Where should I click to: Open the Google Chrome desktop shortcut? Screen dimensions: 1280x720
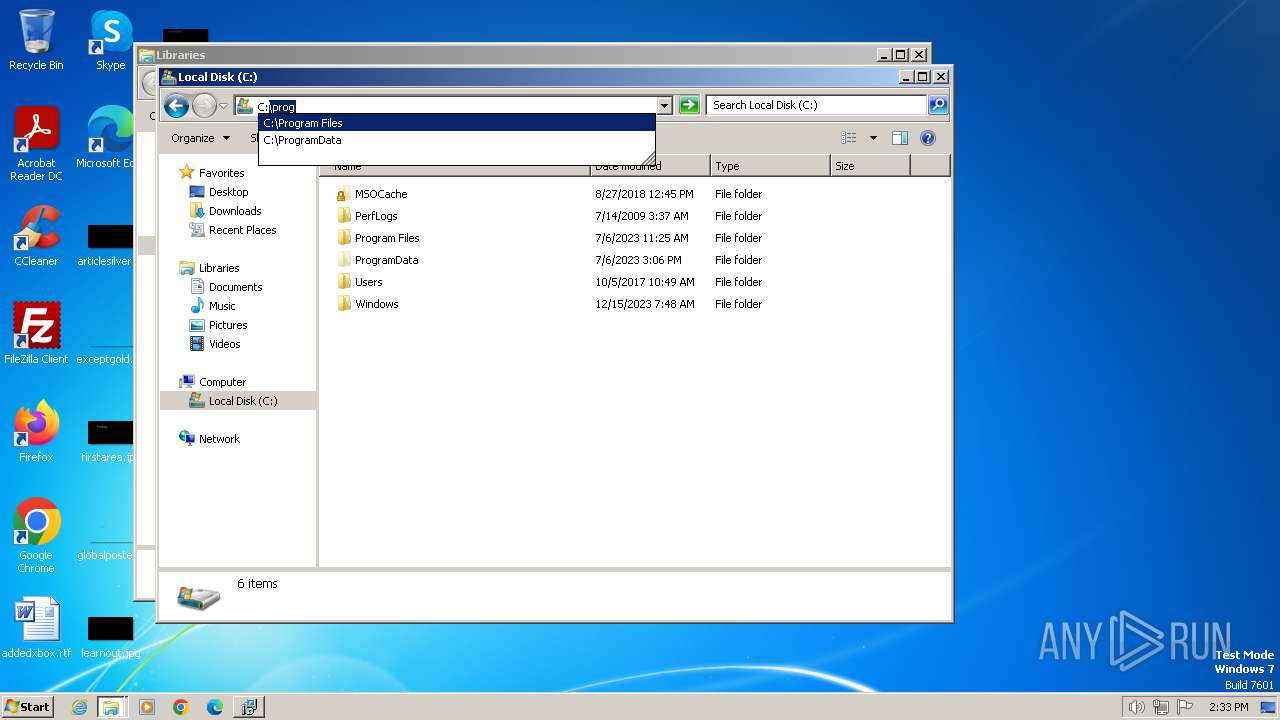[x=36, y=536]
